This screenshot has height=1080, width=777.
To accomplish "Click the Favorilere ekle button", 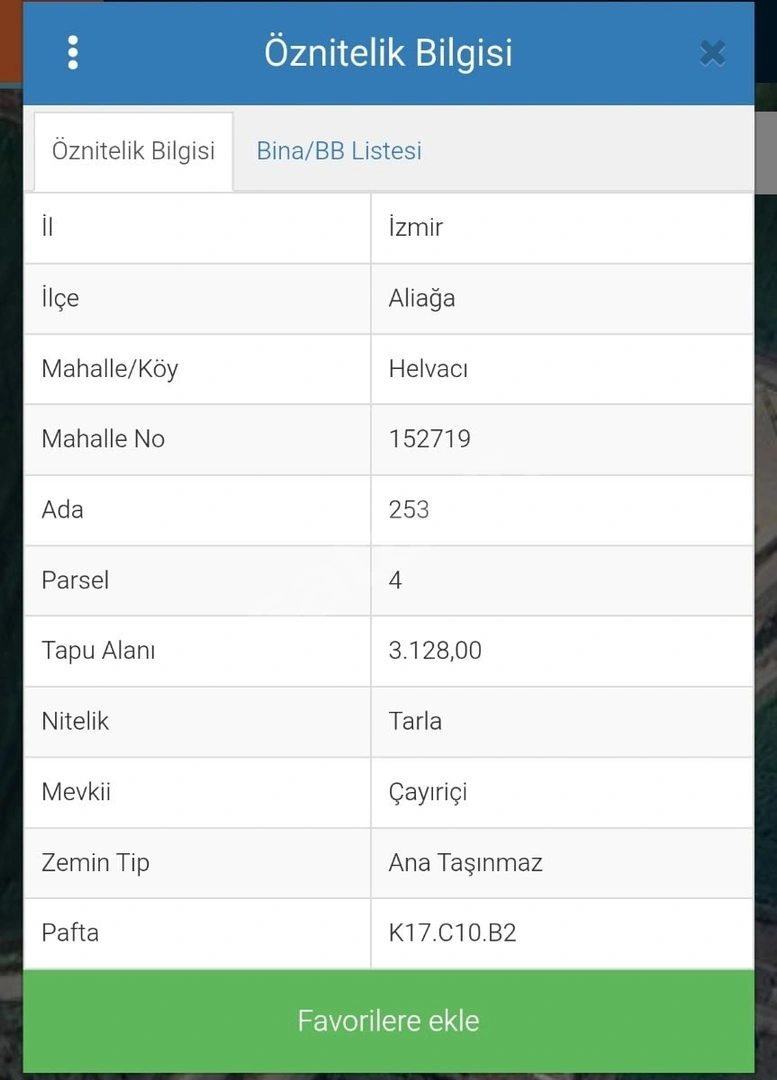I will [x=388, y=1021].
